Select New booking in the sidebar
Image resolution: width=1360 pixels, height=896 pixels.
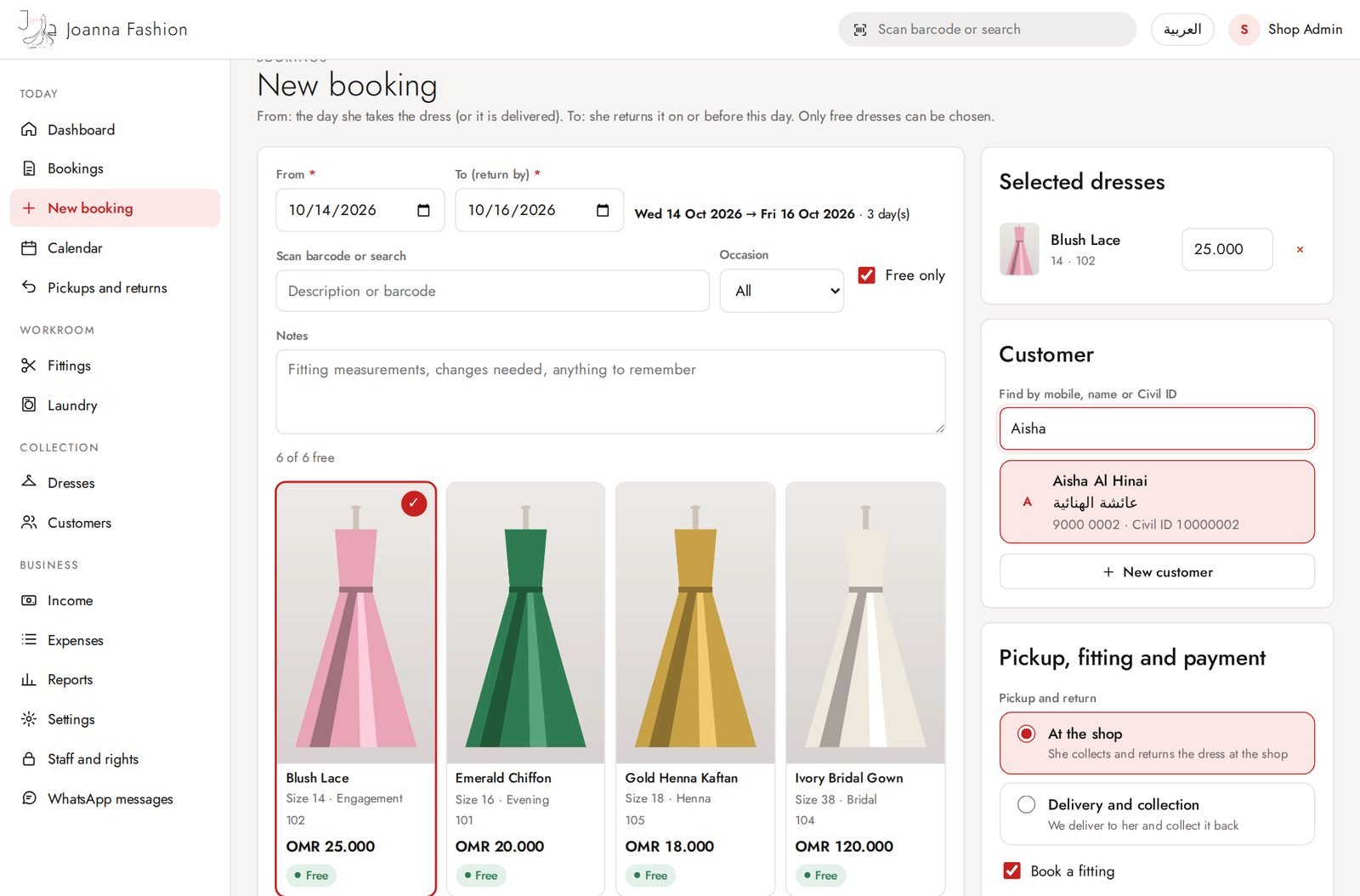click(115, 208)
